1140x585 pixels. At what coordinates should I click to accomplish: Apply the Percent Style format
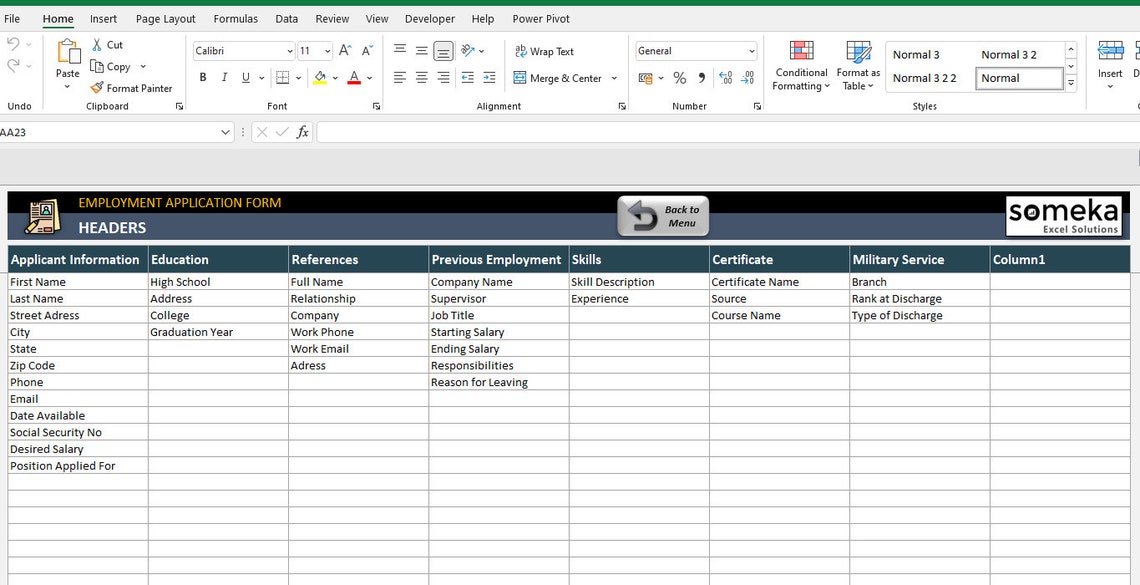click(679, 77)
